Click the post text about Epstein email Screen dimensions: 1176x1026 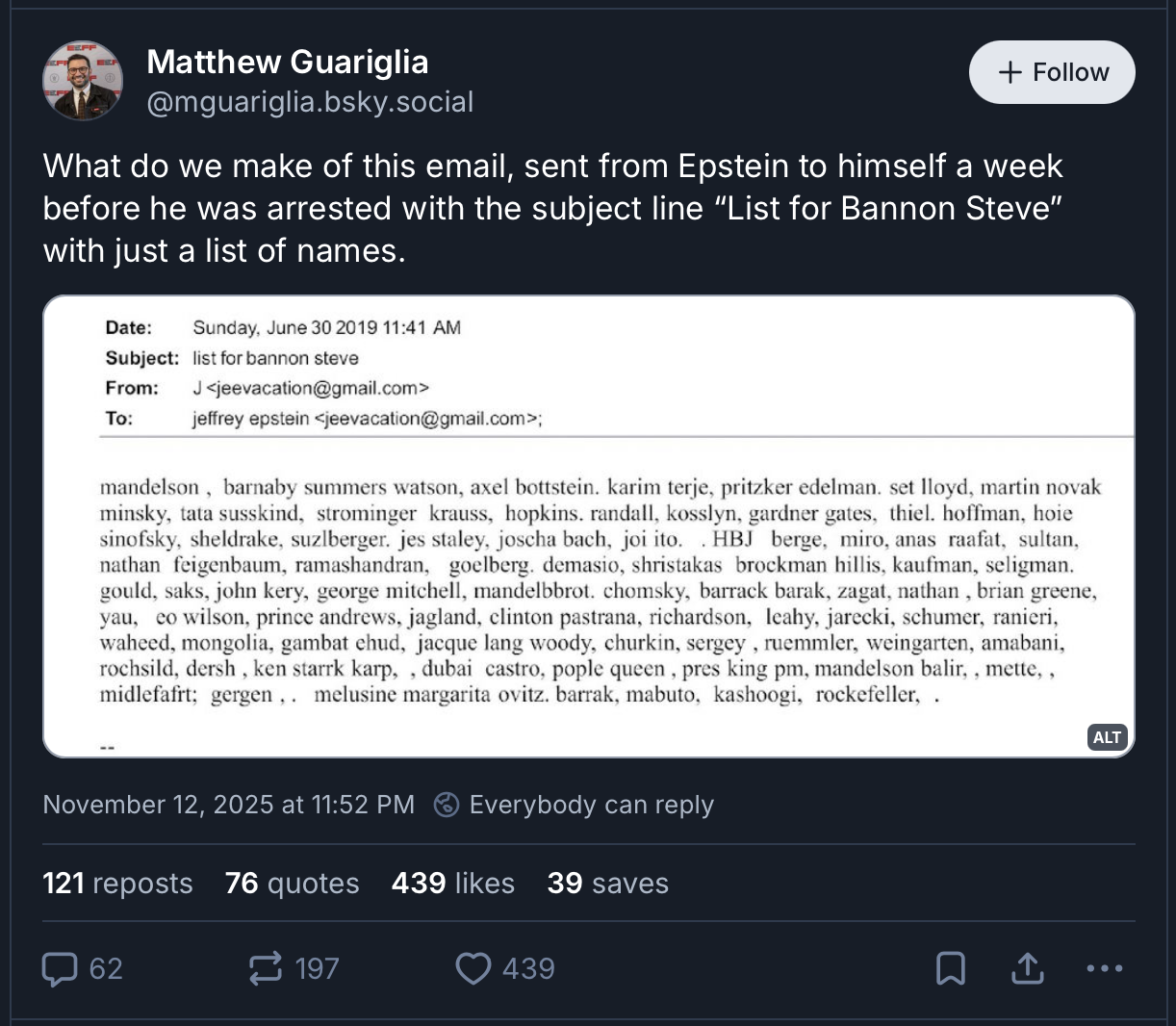pos(552,208)
